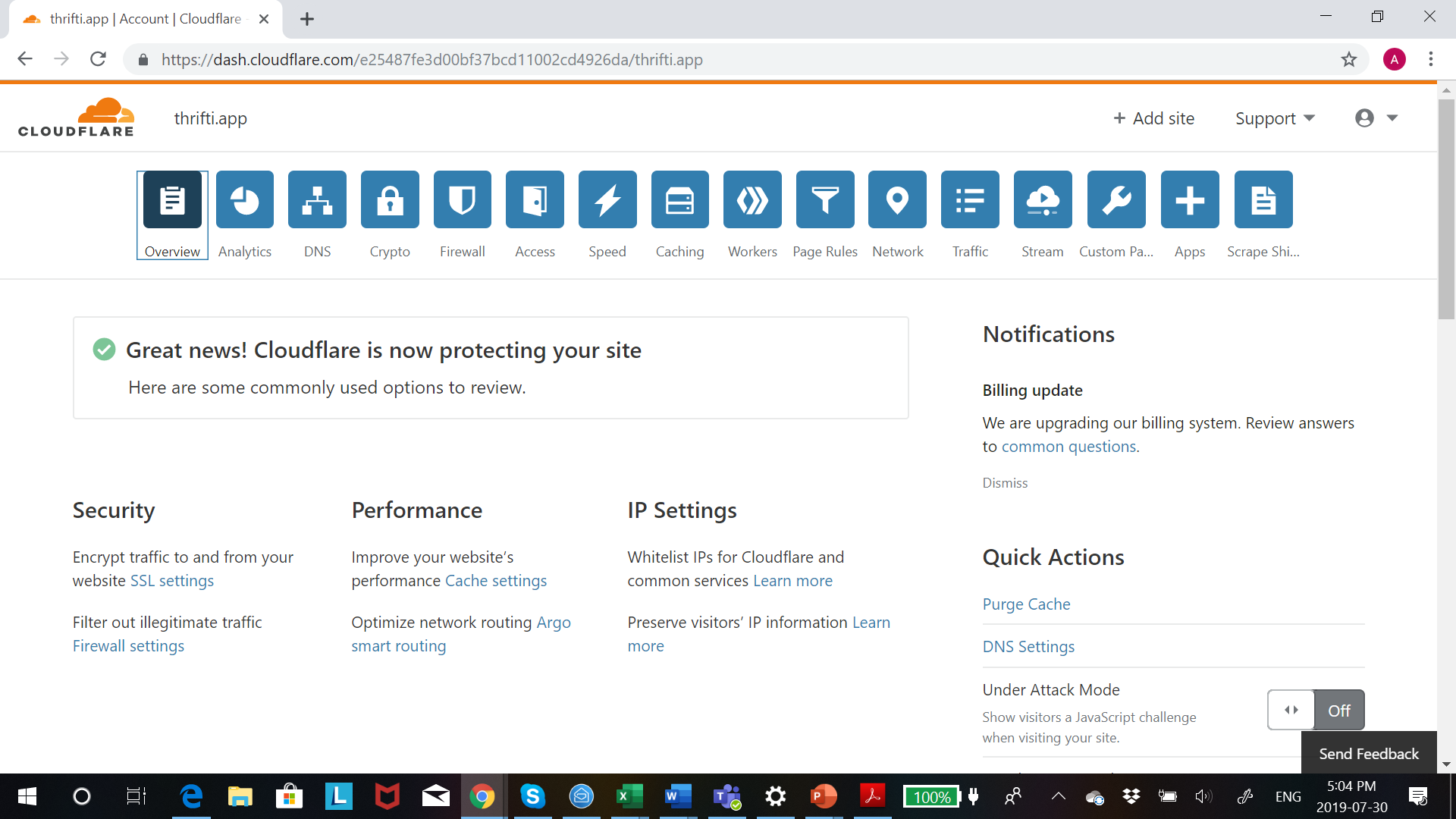This screenshot has height=819, width=1456.
Task: Open Argo smart routing link
Action: click(461, 634)
